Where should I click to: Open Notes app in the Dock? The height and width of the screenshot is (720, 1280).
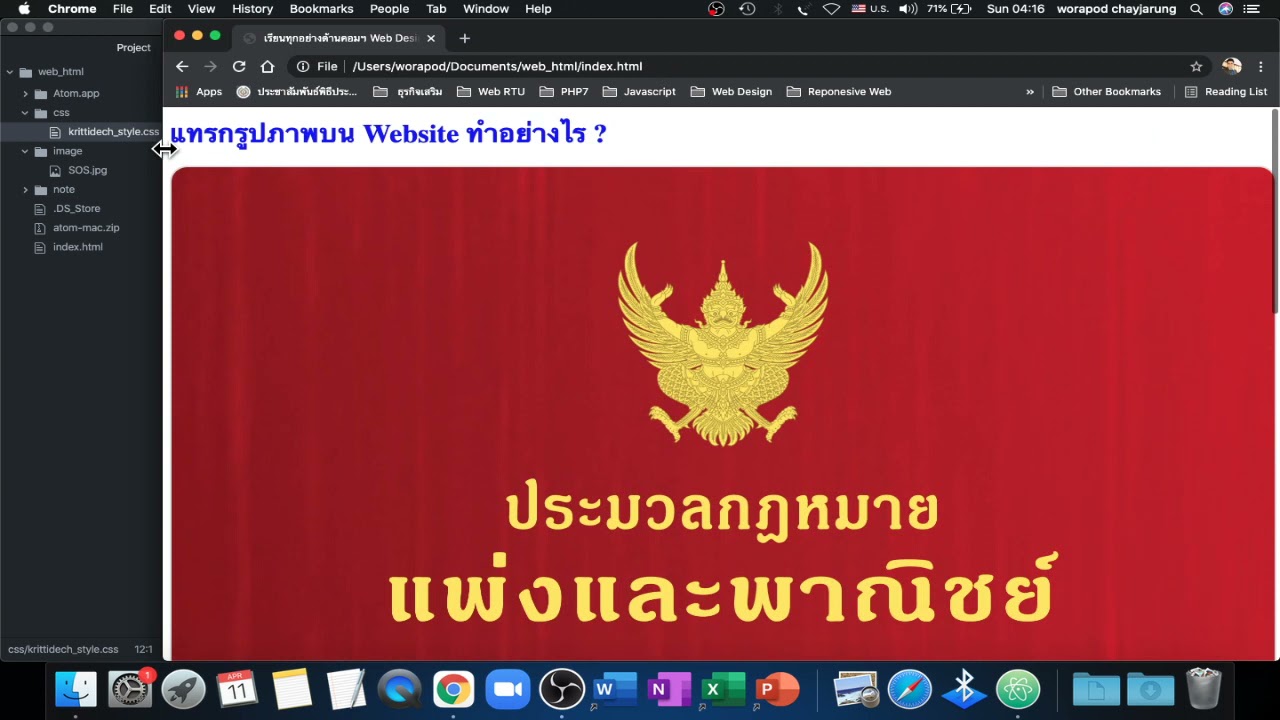click(292, 689)
